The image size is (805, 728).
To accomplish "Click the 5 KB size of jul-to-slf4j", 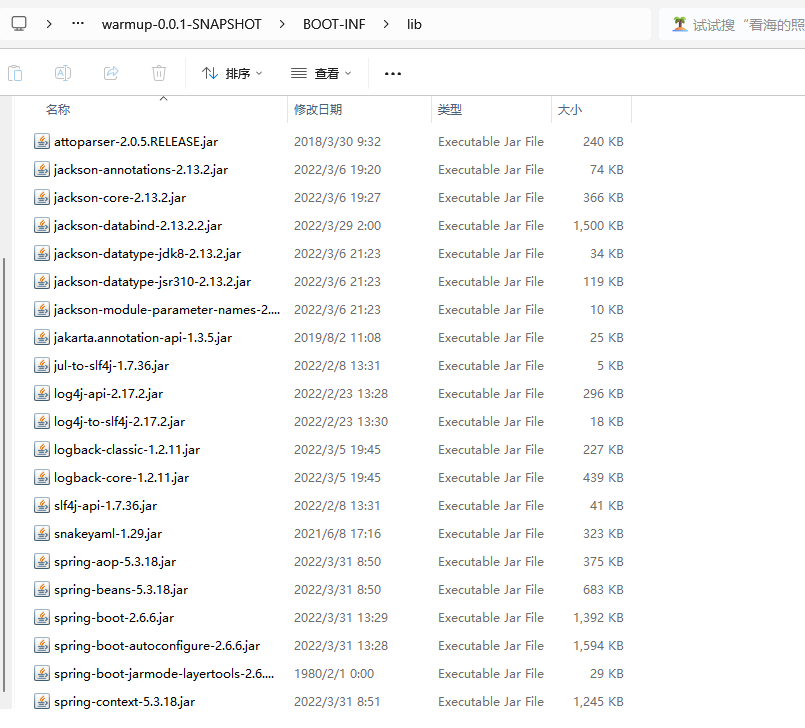I will (x=610, y=366).
